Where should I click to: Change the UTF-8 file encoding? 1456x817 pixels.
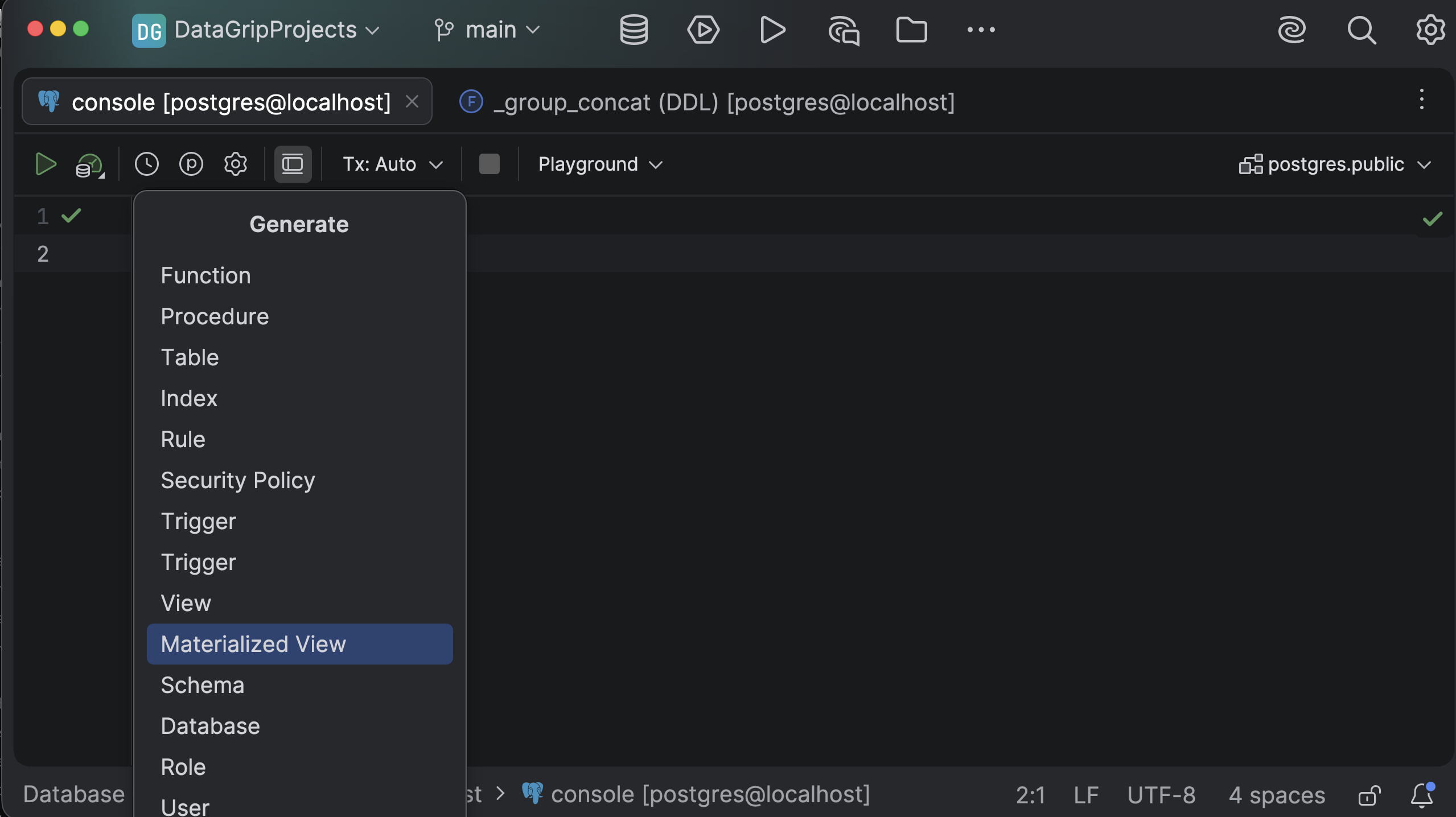(1161, 795)
